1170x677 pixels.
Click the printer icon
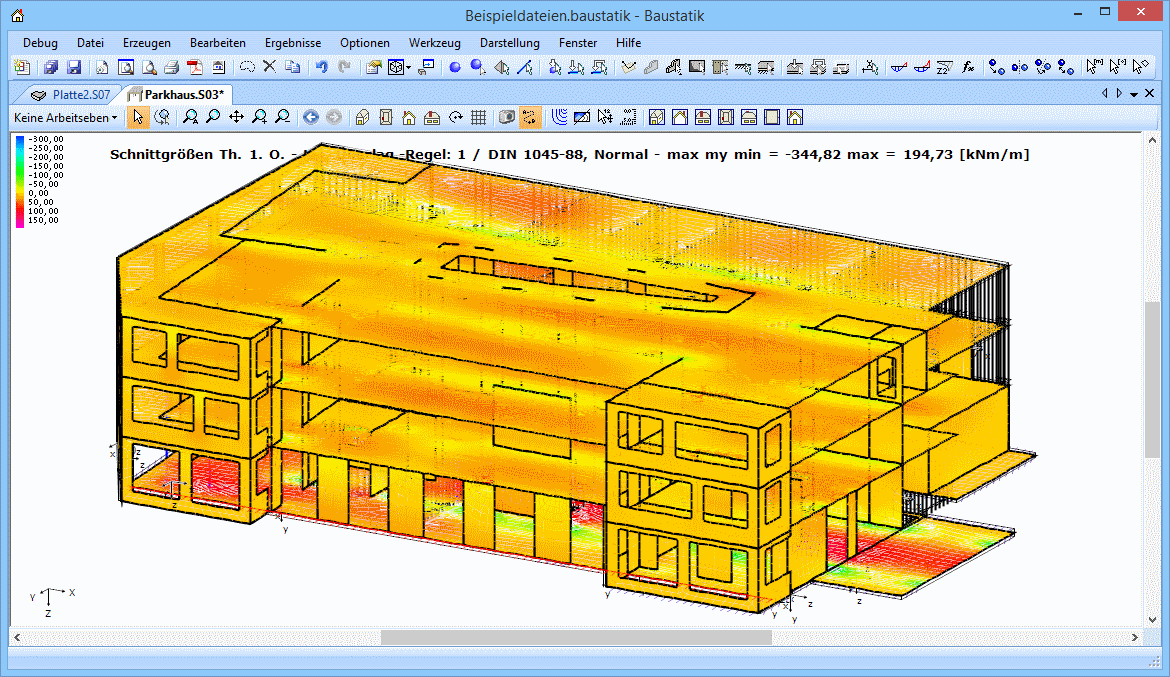[172, 67]
